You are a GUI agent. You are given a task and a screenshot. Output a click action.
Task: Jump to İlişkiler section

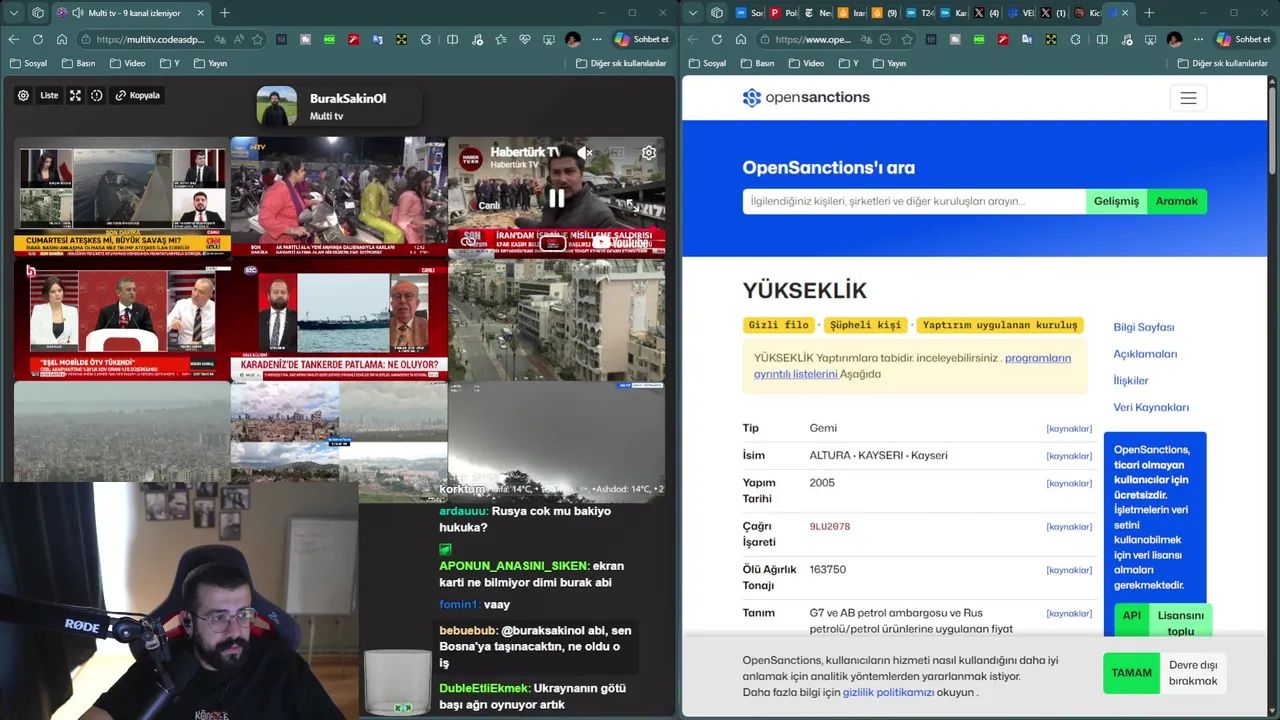(x=1131, y=381)
